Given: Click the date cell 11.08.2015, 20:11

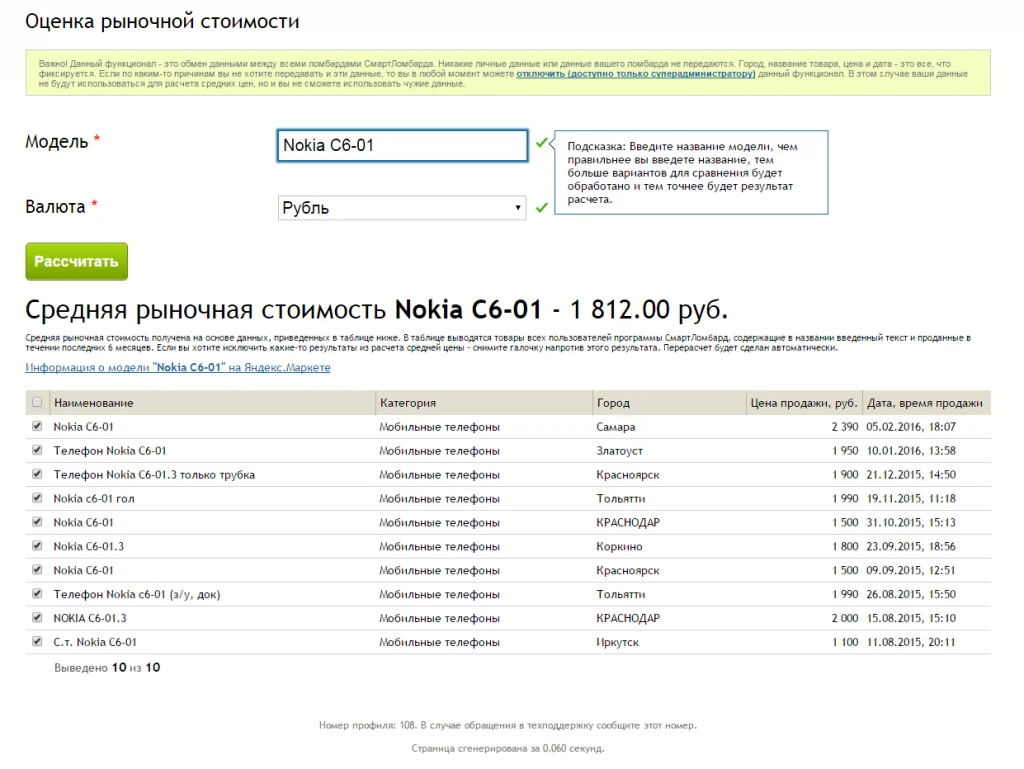Looking at the screenshot, I should coord(910,642).
